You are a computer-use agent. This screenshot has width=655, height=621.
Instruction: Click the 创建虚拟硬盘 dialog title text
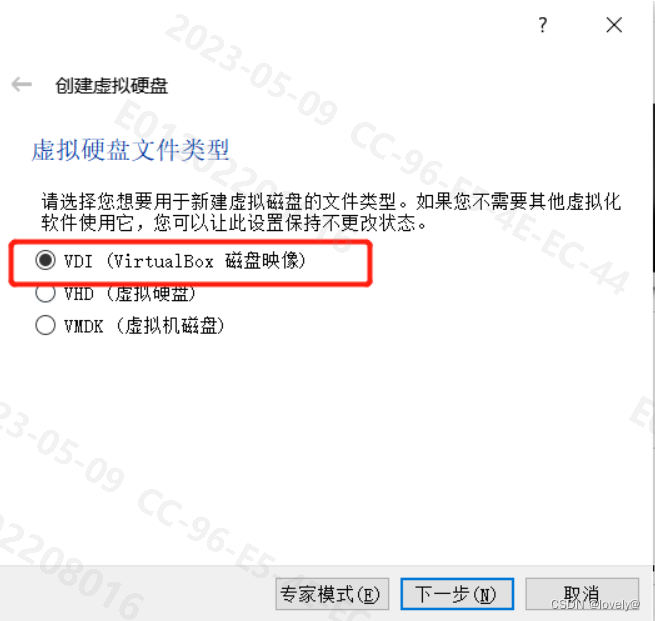(112, 86)
